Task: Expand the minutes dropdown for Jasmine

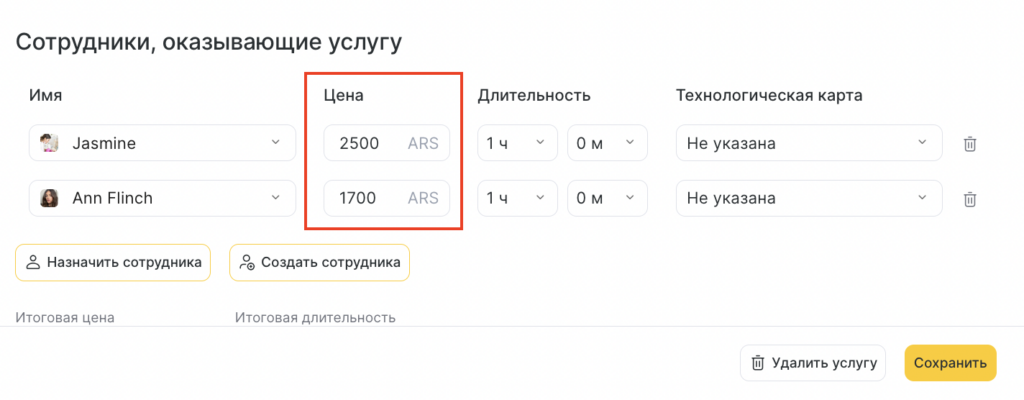Action: click(x=607, y=144)
